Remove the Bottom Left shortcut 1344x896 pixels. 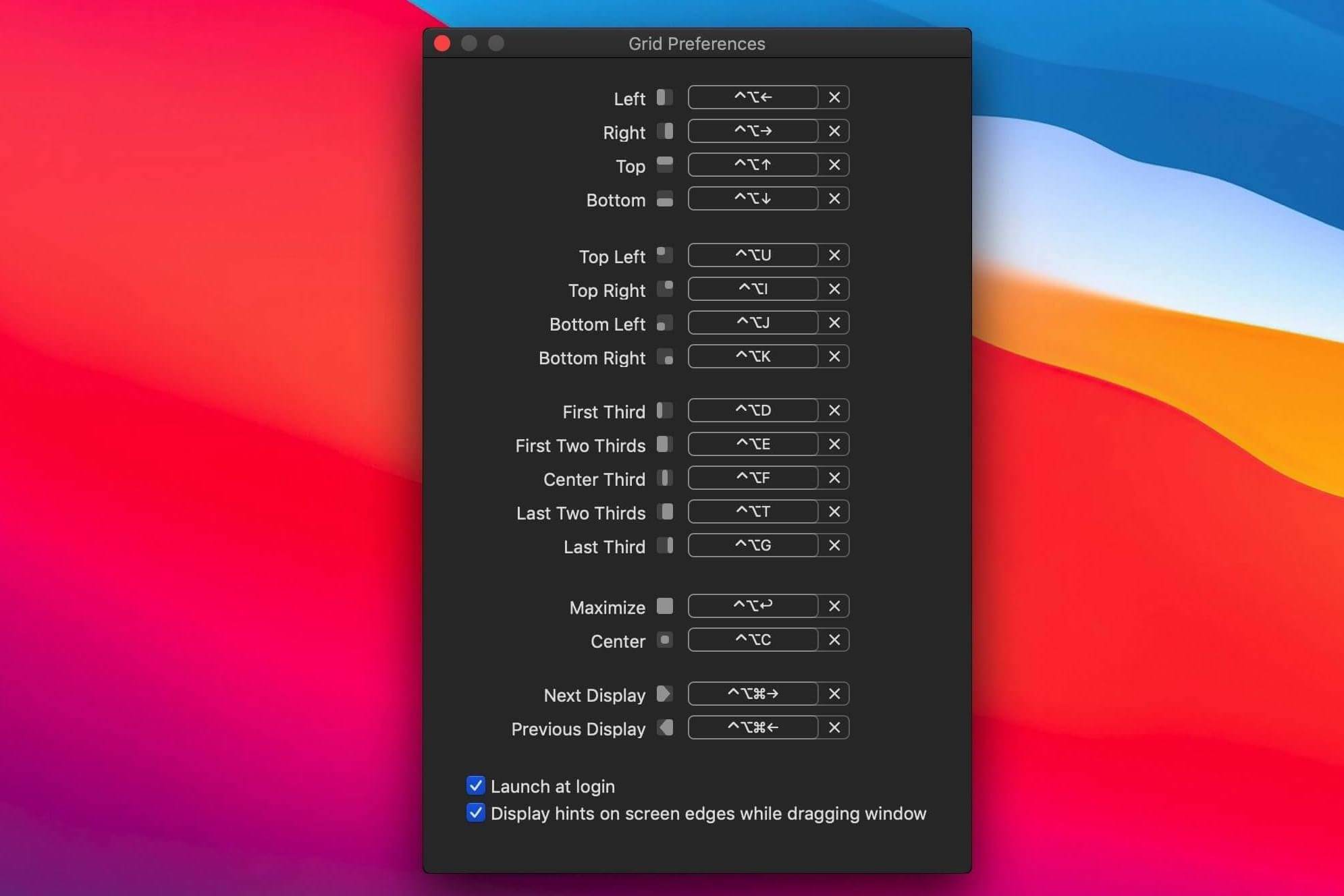(834, 323)
